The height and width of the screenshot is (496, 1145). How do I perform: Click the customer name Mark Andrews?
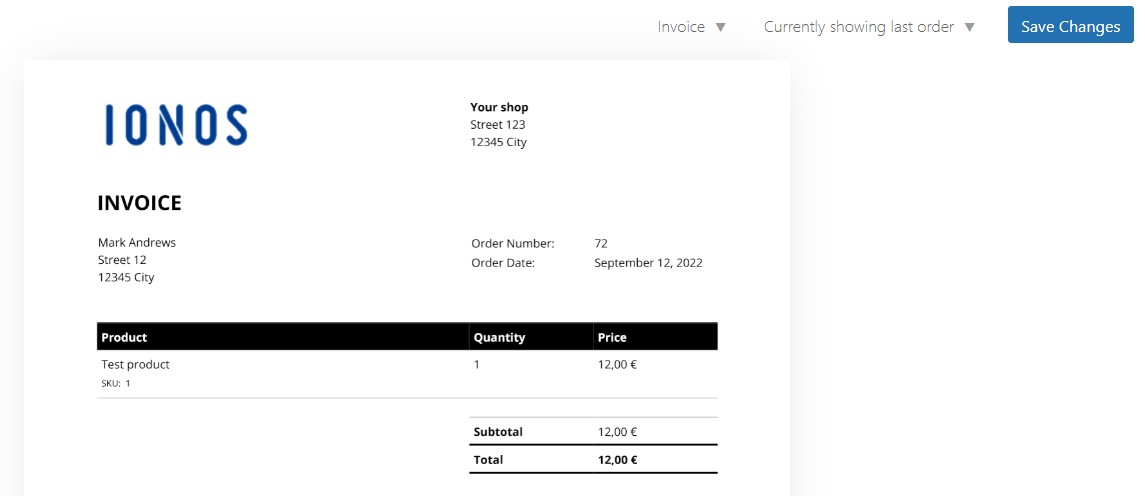137,243
